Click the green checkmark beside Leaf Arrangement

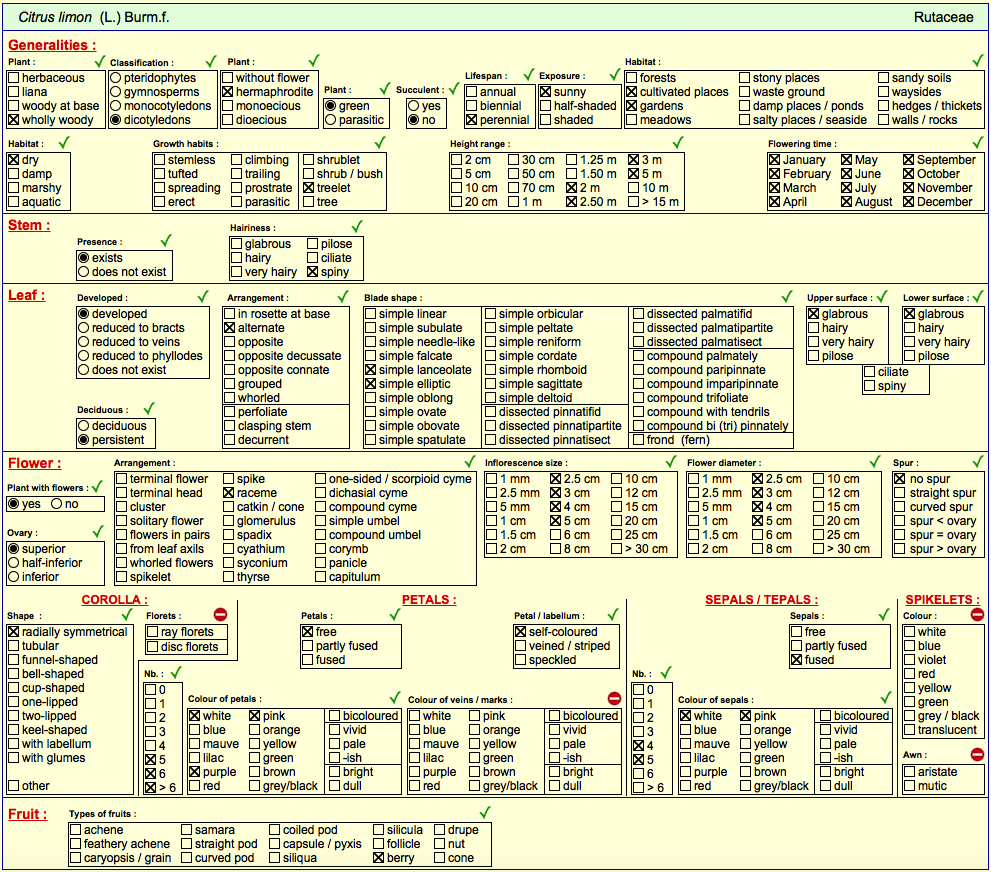343,297
